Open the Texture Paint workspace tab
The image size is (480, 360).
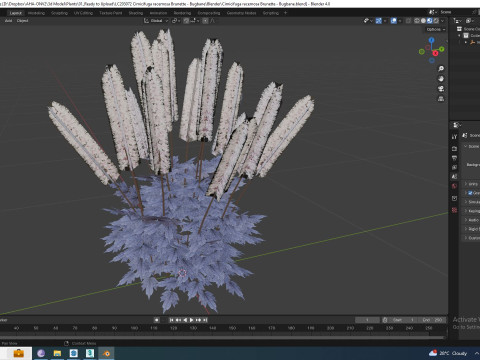tap(111, 13)
